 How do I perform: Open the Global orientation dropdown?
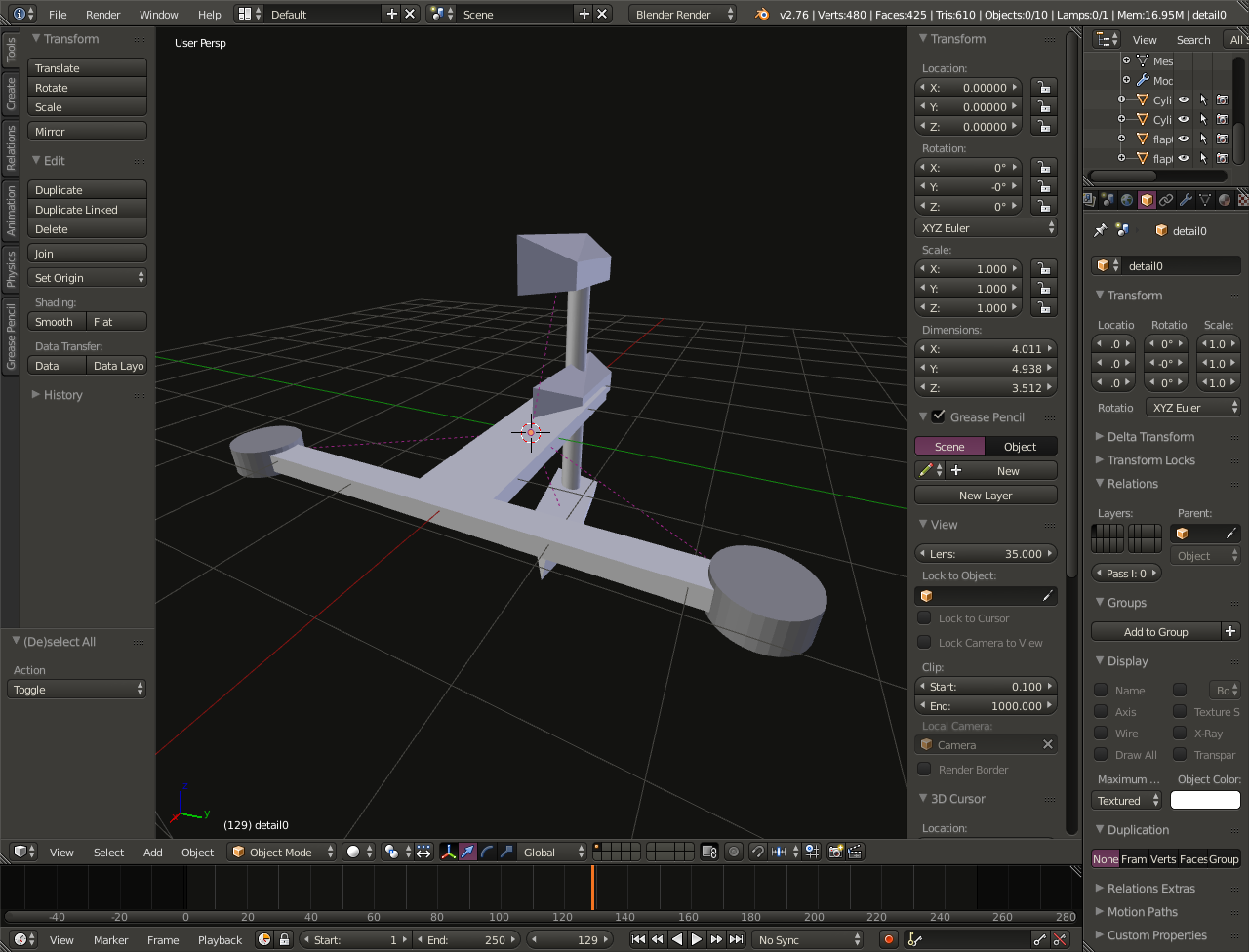click(x=552, y=852)
